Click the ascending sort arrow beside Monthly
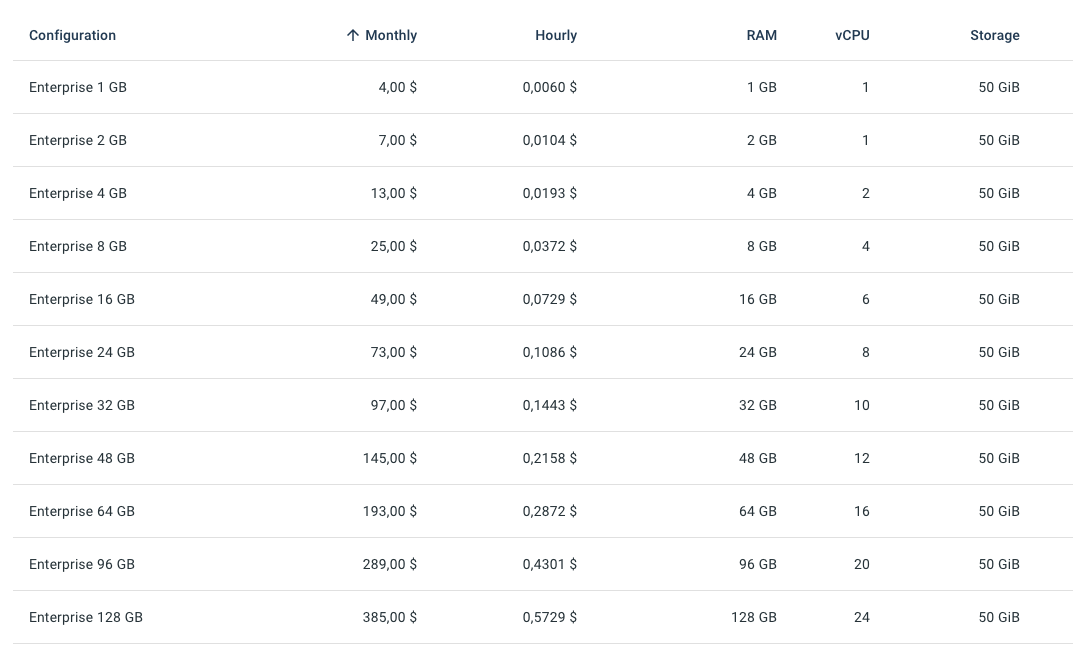 352,36
